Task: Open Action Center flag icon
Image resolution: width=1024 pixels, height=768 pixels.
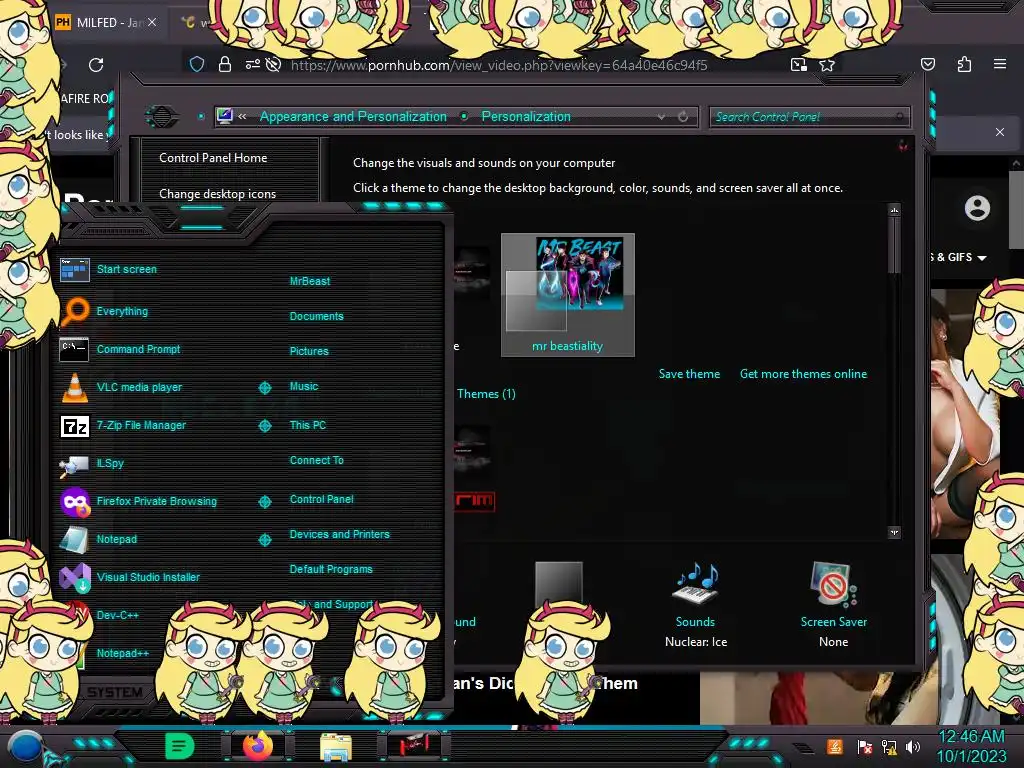Action: pos(864,746)
